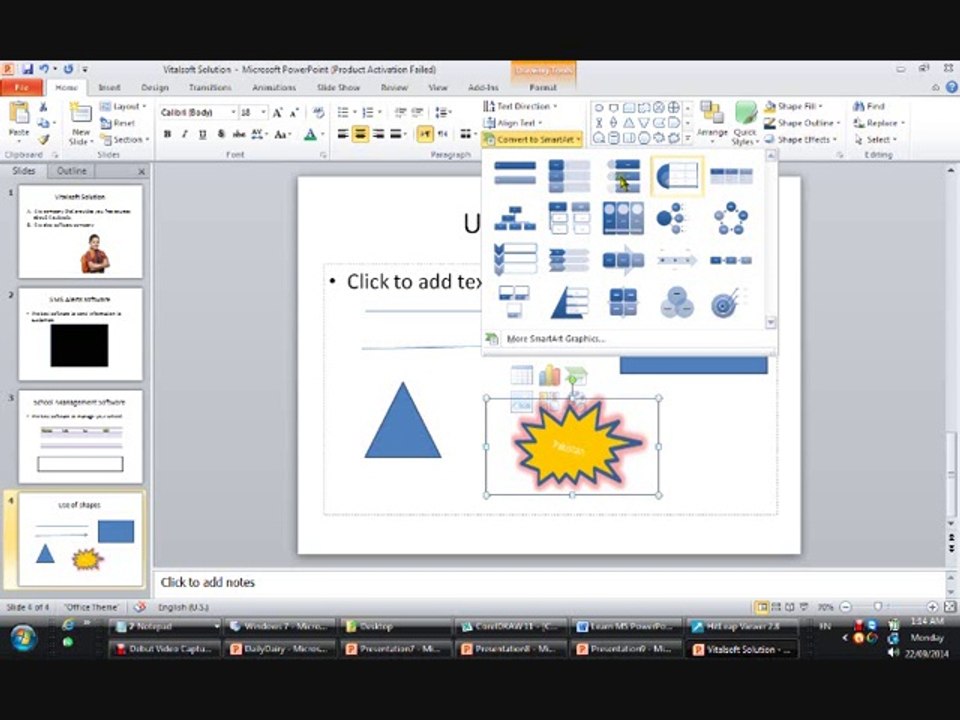
Task: Select the circular Basic Cycle SmartArt
Action: 730,218
